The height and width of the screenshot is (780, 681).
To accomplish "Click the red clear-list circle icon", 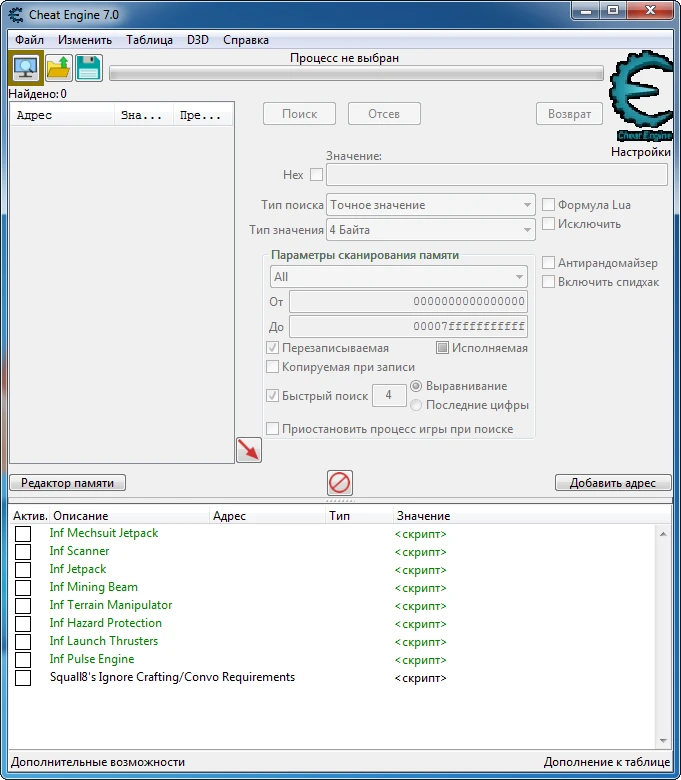I will tap(340, 483).
